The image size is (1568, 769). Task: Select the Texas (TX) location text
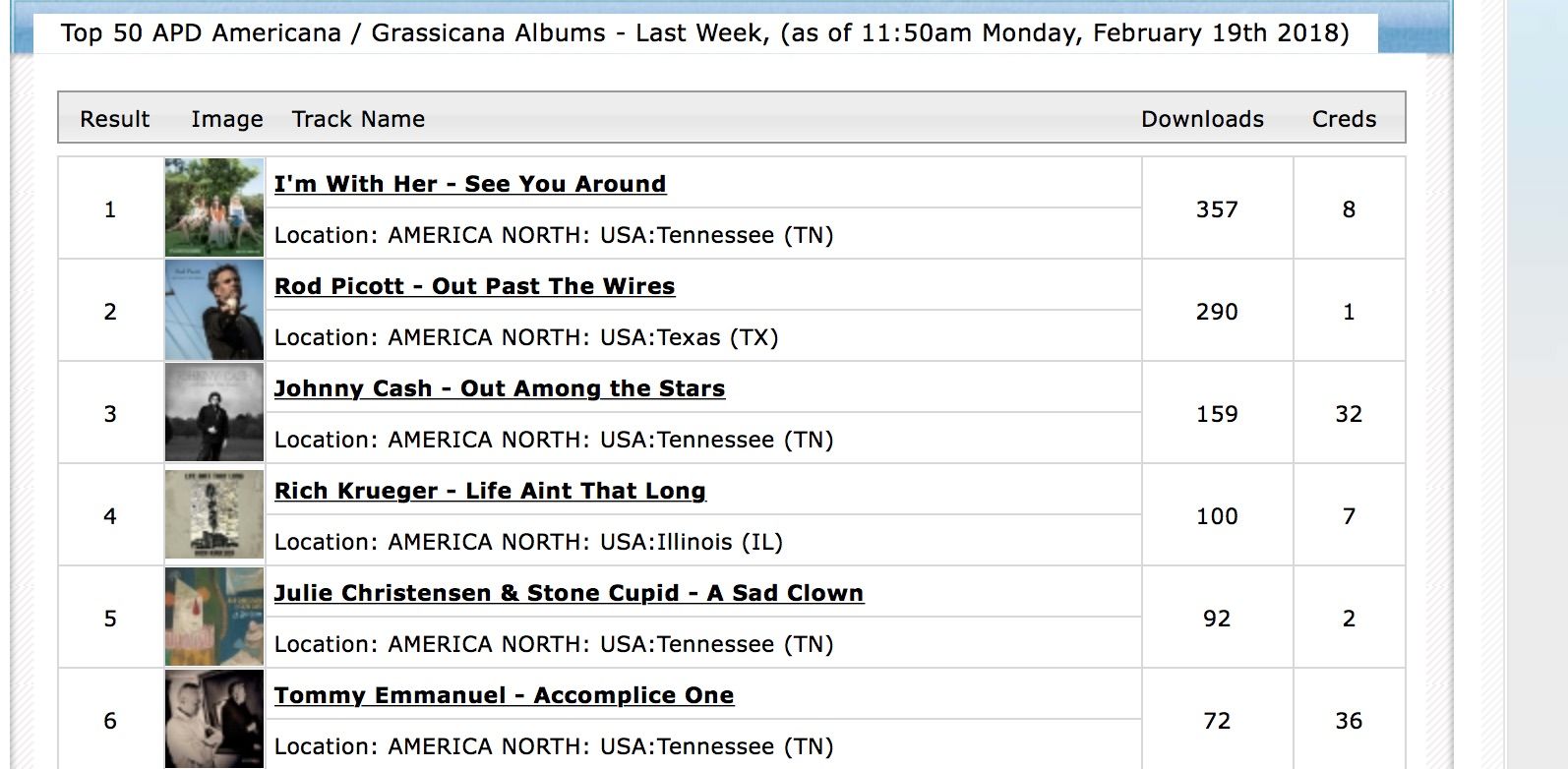[x=718, y=337]
